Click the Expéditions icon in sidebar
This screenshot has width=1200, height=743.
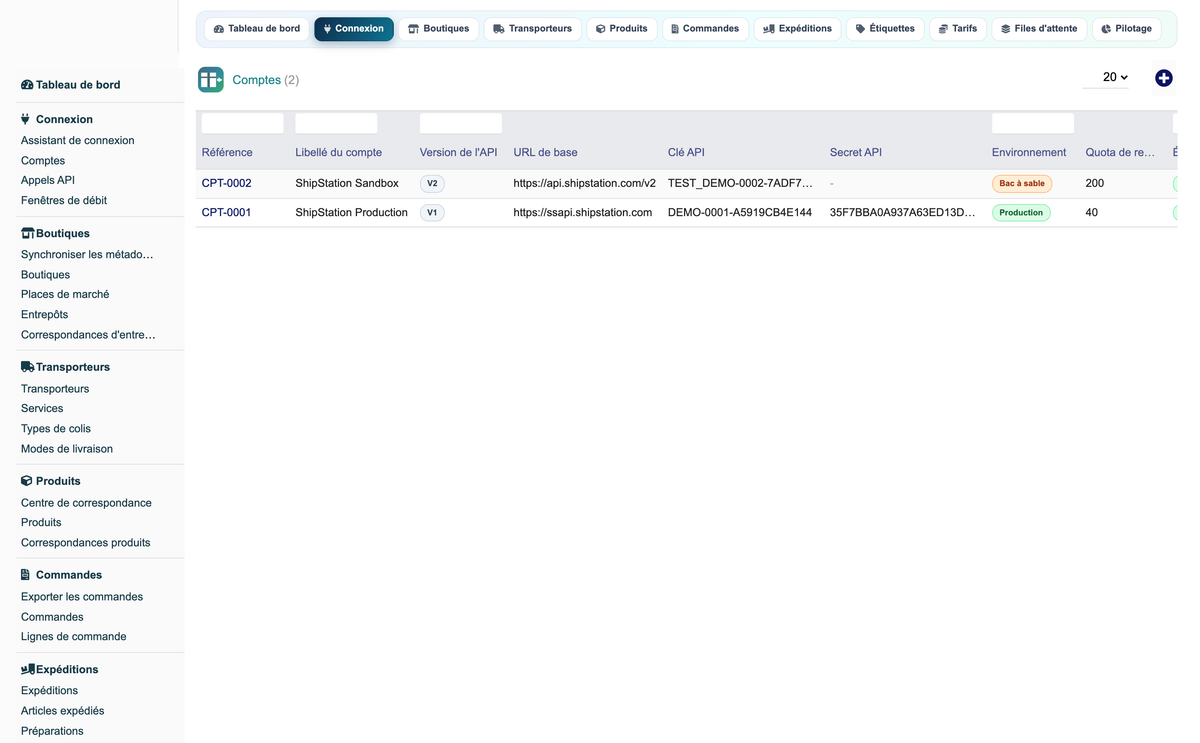pos(27,669)
